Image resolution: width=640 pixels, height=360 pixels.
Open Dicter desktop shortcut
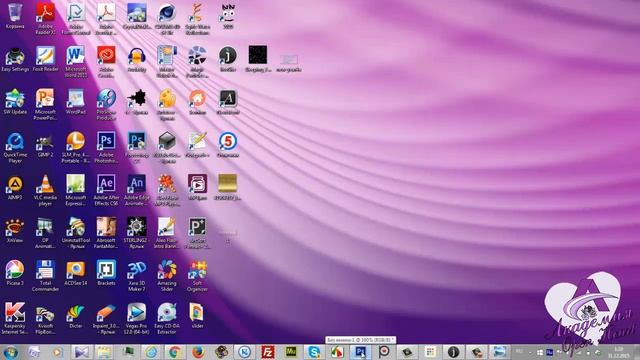point(76,316)
